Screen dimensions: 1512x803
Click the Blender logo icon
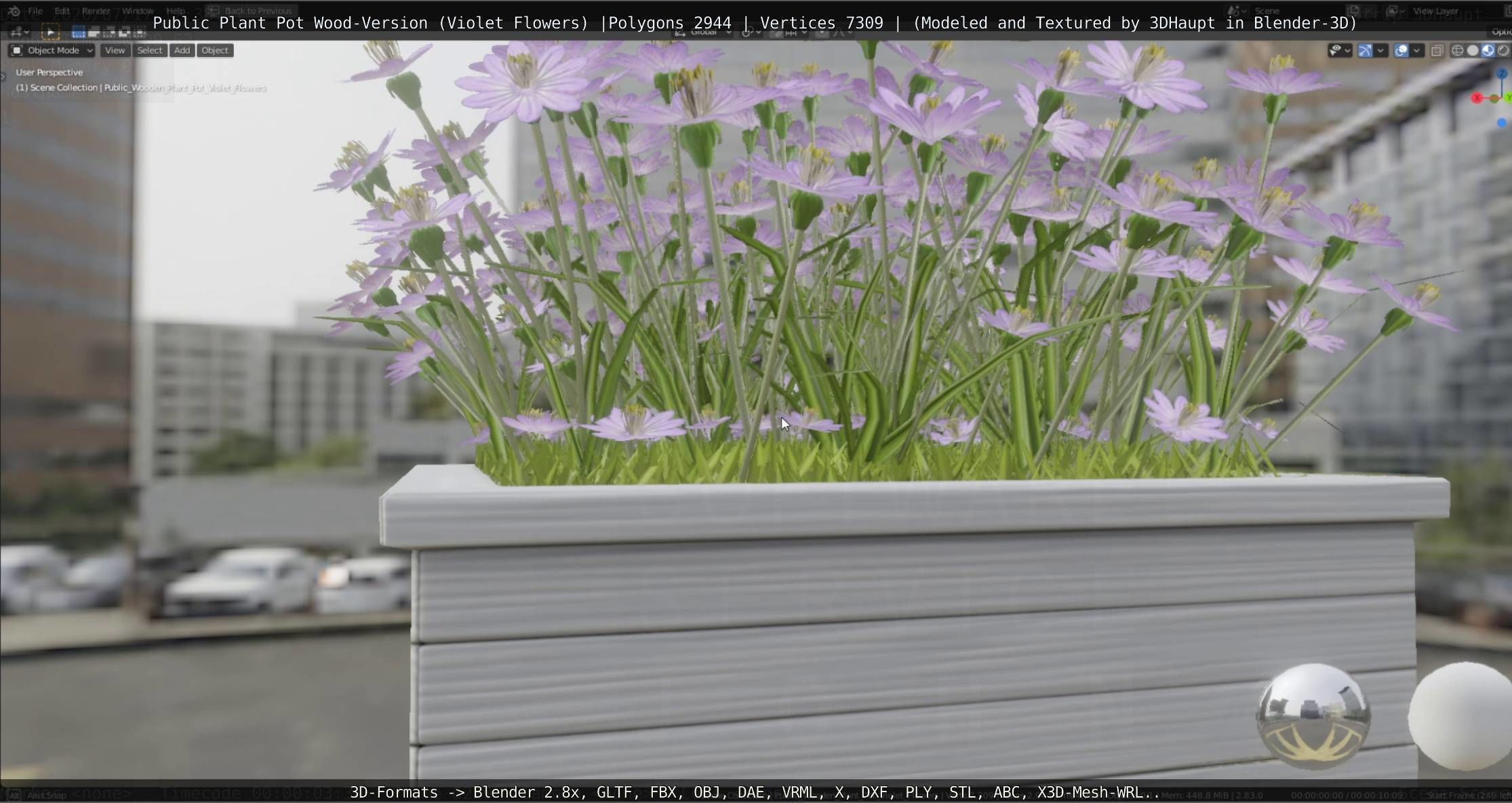[14, 11]
